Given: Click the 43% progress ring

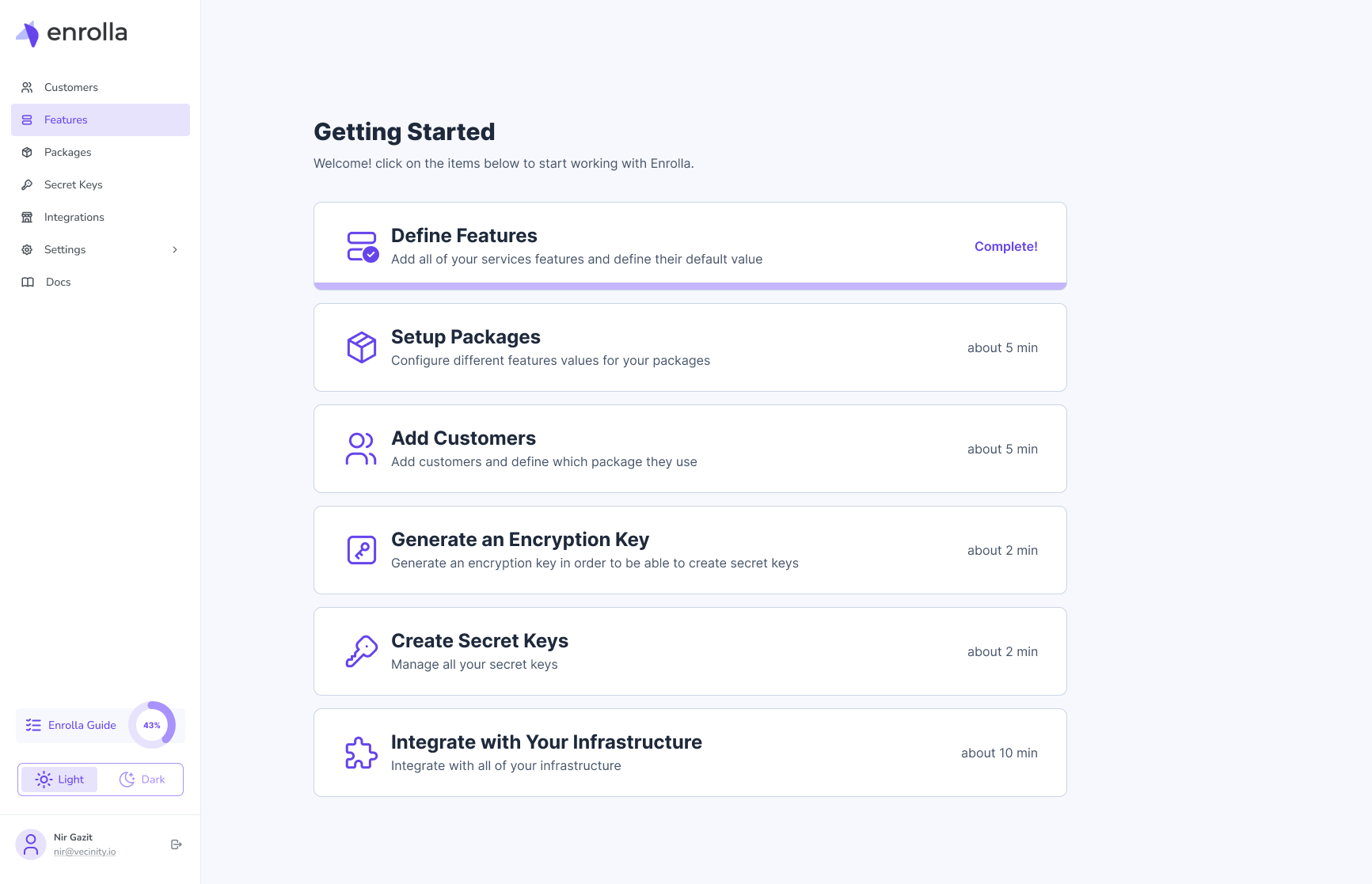Looking at the screenshot, I should [152, 725].
